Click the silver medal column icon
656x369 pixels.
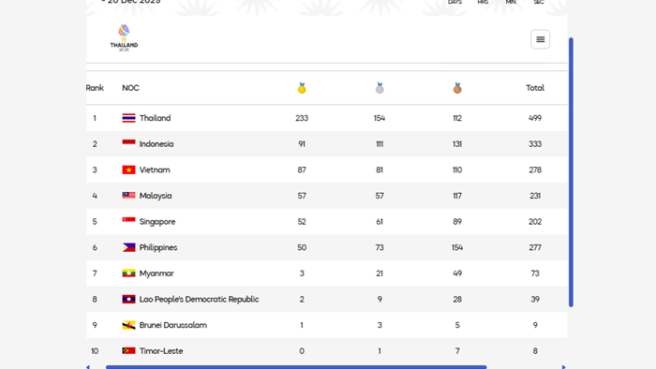point(379,88)
